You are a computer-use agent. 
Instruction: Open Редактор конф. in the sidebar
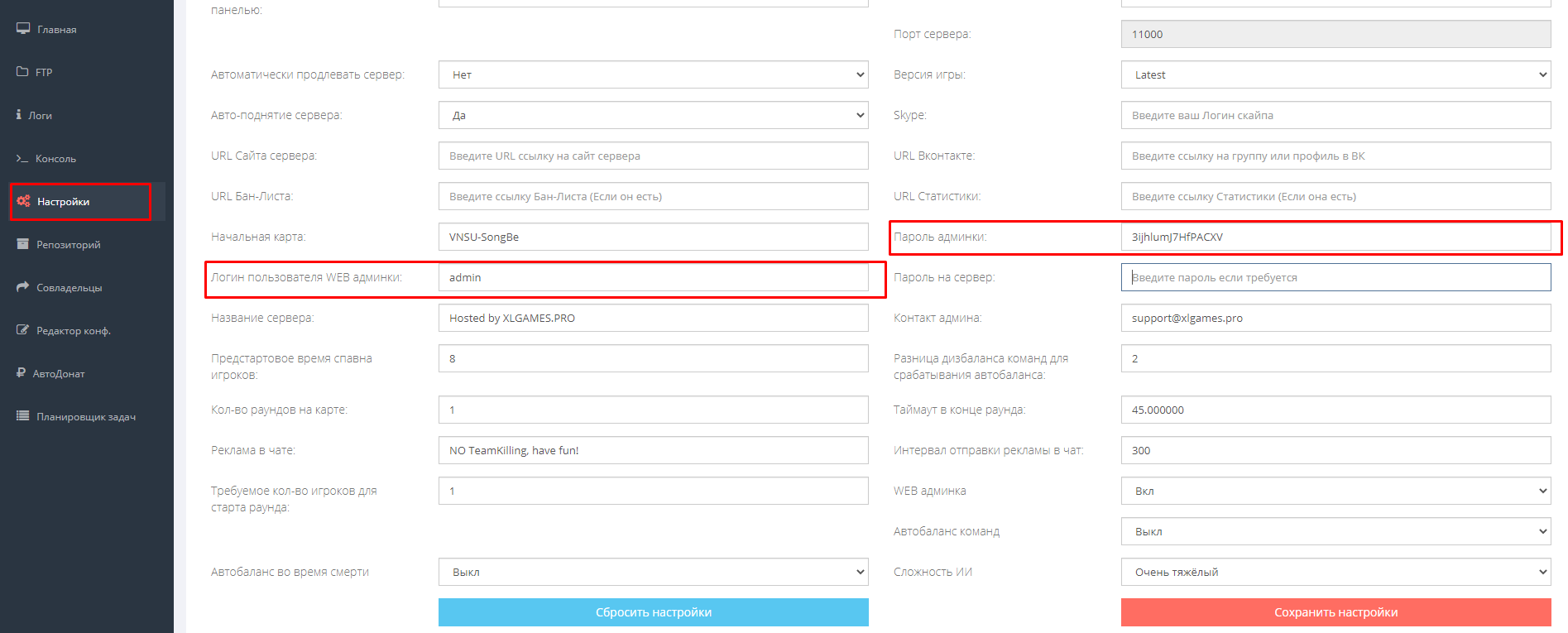coord(73,330)
